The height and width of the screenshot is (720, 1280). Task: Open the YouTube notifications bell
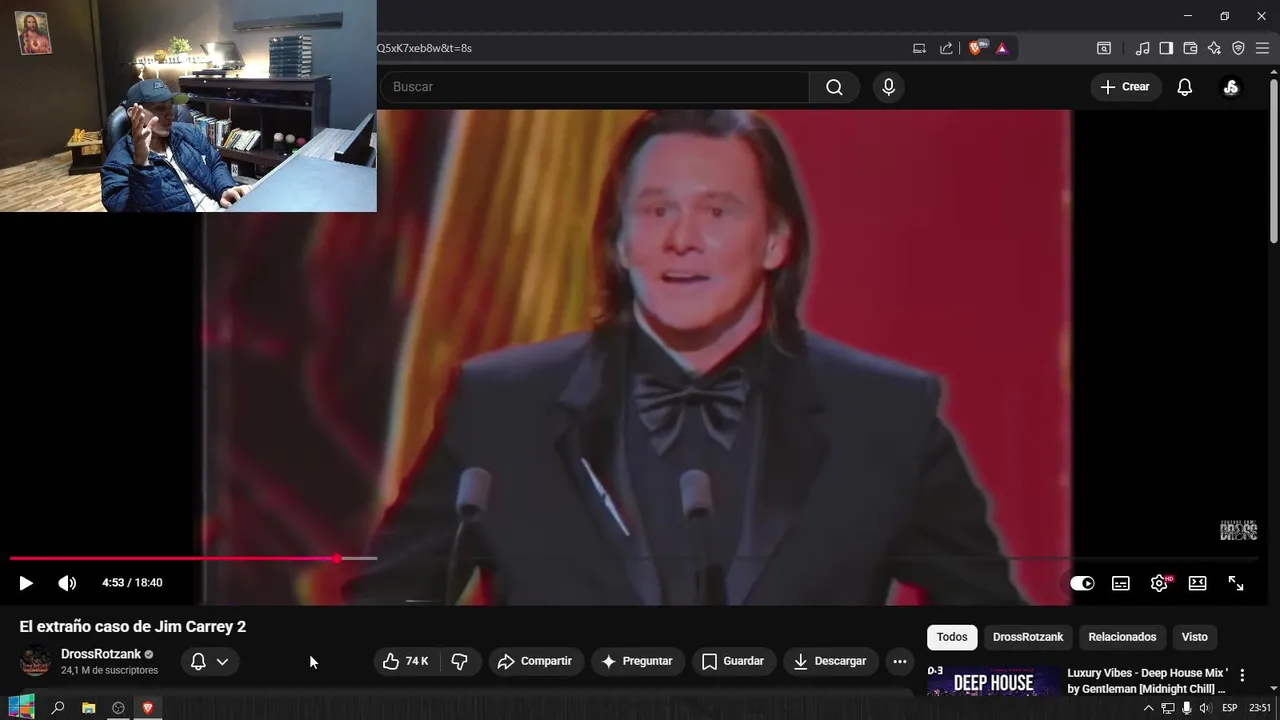click(x=1184, y=87)
